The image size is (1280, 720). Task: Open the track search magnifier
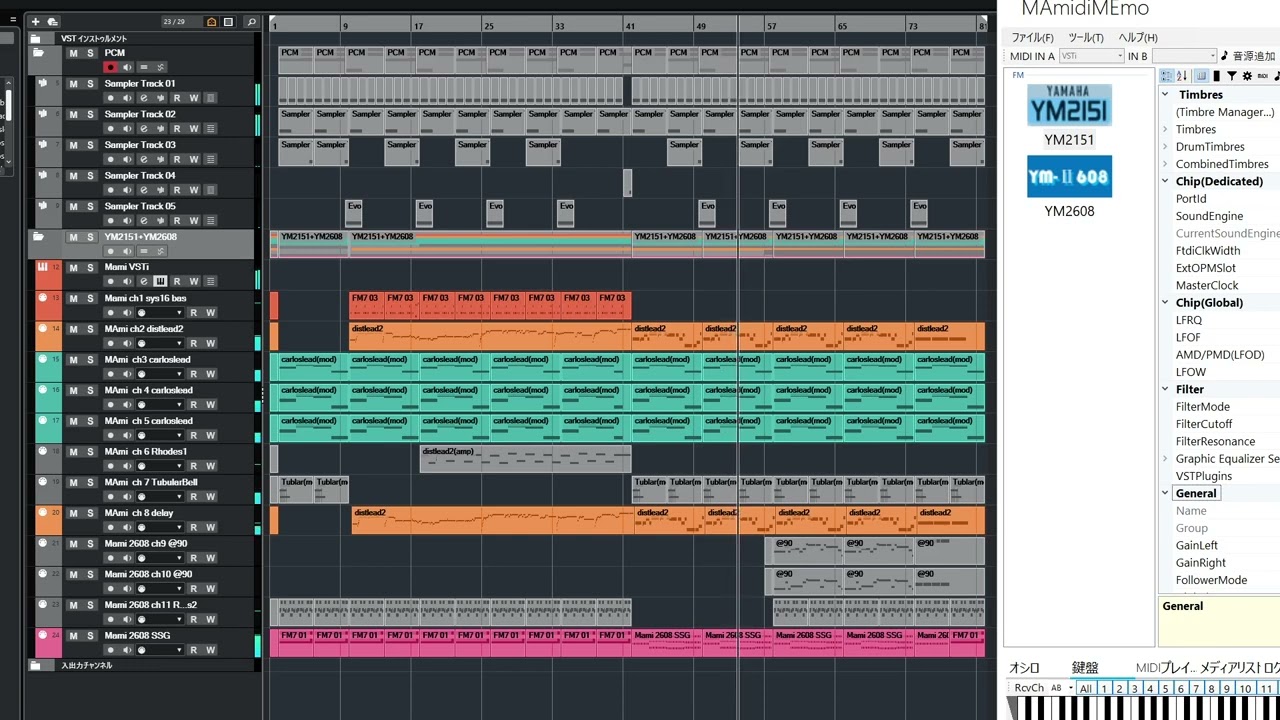pos(251,21)
